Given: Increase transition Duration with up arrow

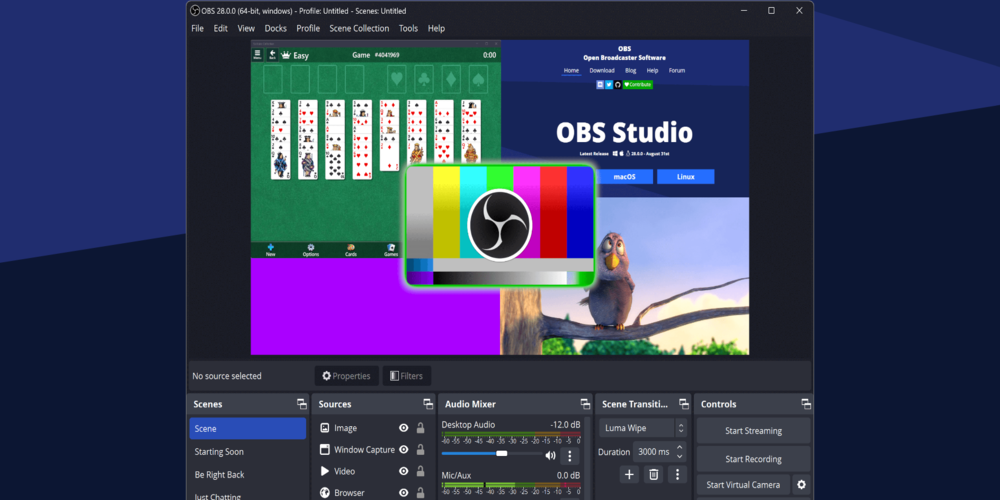Looking at the screenshot, I should click(680, 448).
